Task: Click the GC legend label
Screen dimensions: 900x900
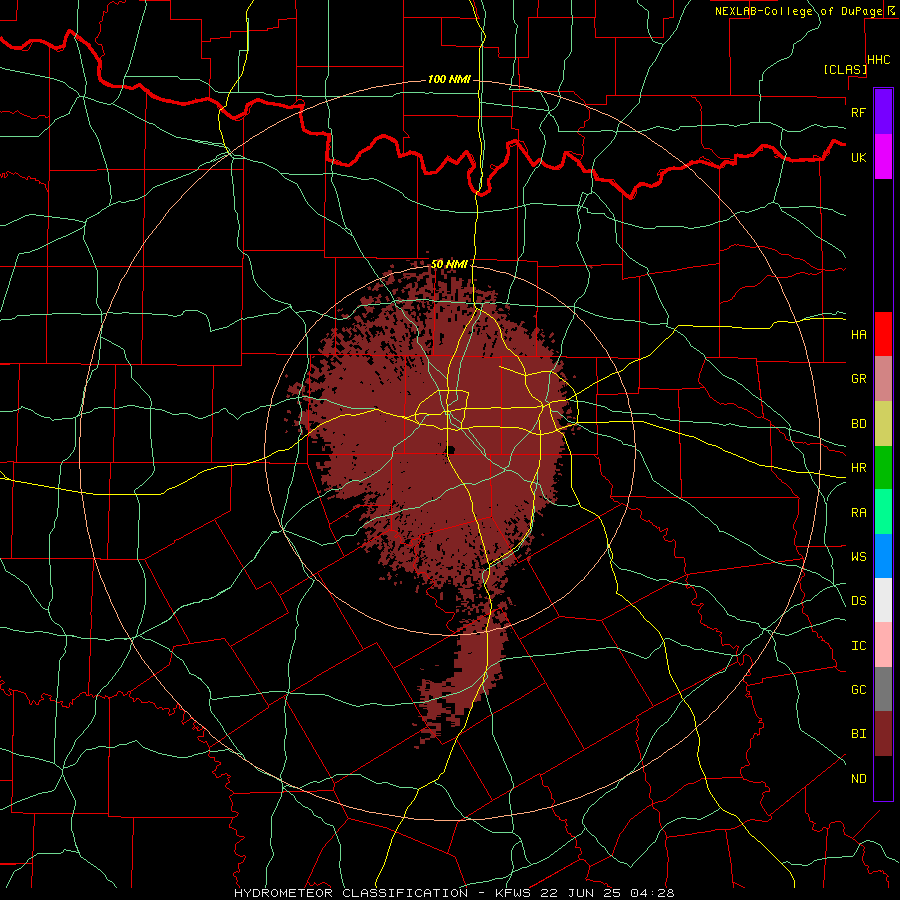Action: click(x=858, y=690)
